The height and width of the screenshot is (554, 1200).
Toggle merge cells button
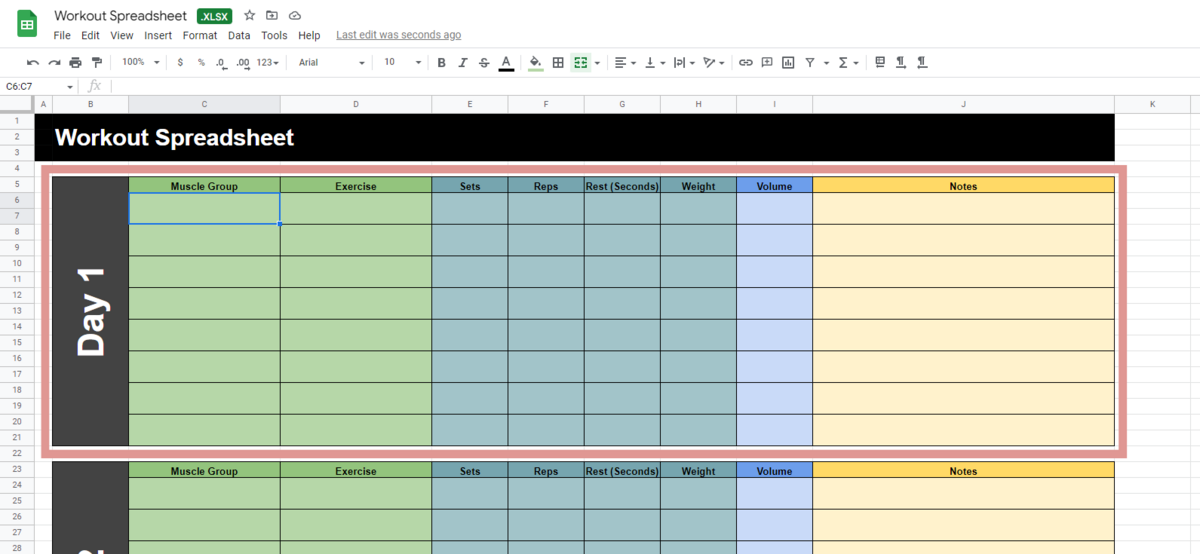point(580,62)
